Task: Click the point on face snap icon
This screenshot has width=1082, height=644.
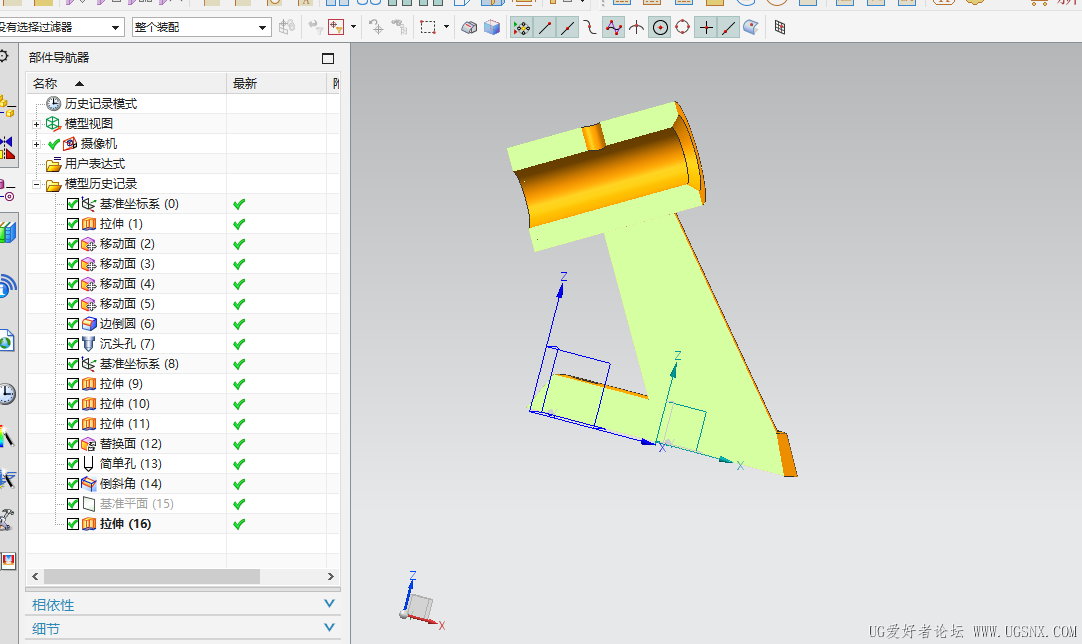Action: pos(751,28)
